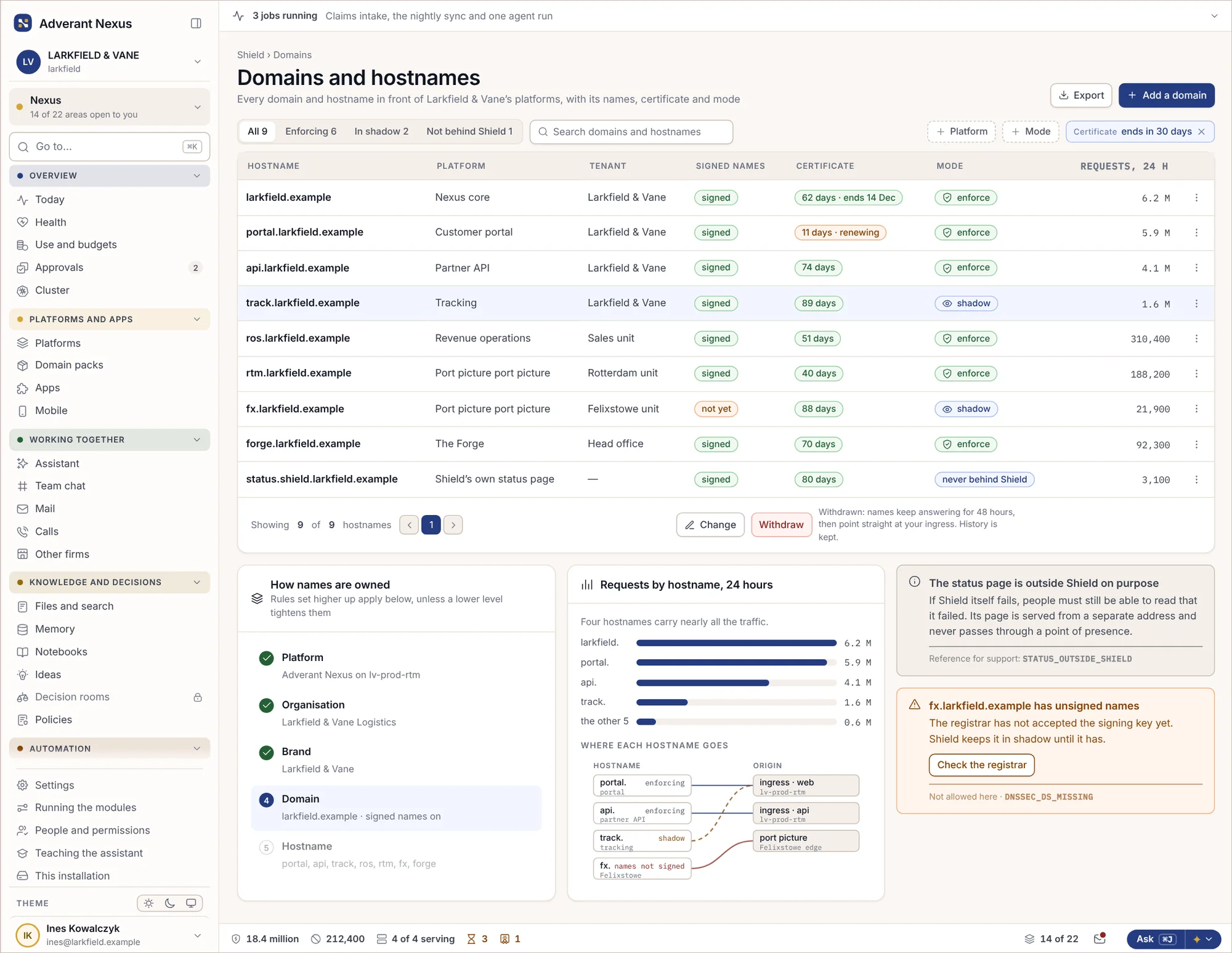The width and height of the screenshot is (1232, 953).
Task: Click the Withdraw button
Action: pos(781,525)
